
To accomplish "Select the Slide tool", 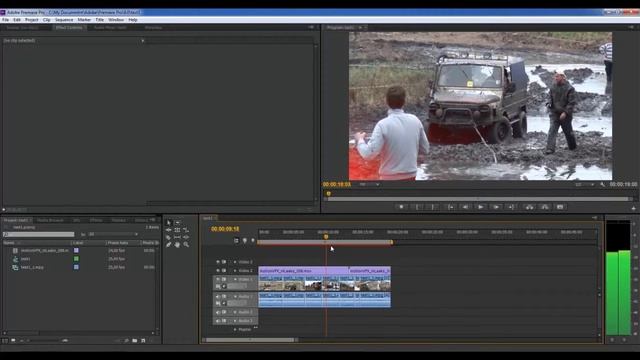I will (x=186, y=238).
